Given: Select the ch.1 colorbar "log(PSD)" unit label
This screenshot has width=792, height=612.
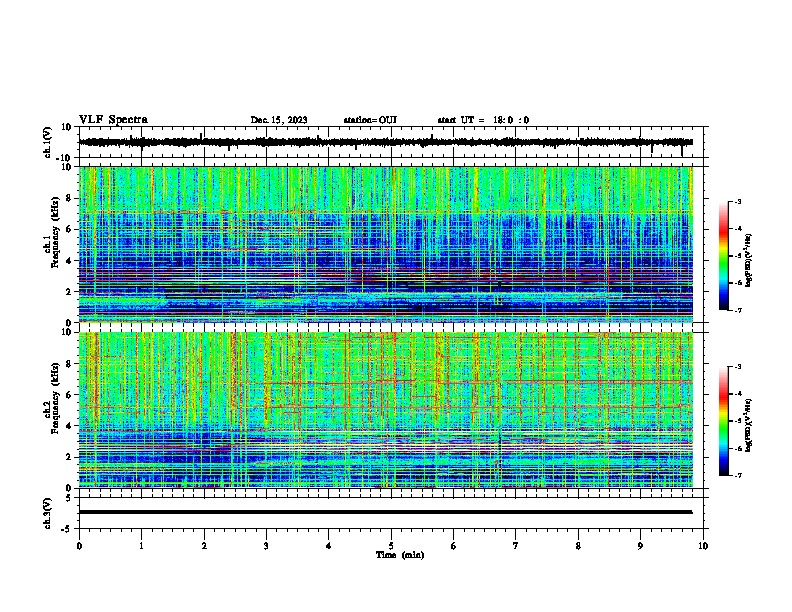Looking at the screenshot, I should [749, 260].
